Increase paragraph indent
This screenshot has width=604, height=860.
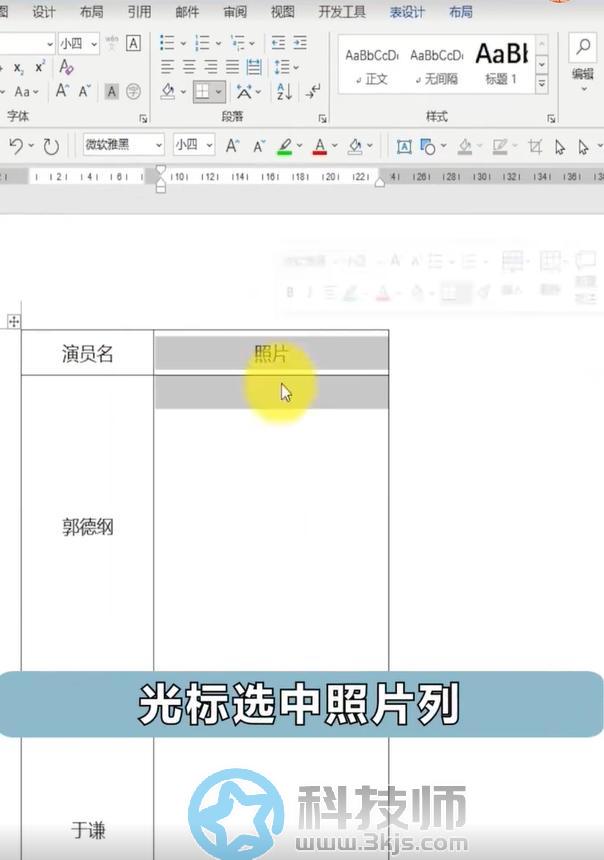pos(300,43)
